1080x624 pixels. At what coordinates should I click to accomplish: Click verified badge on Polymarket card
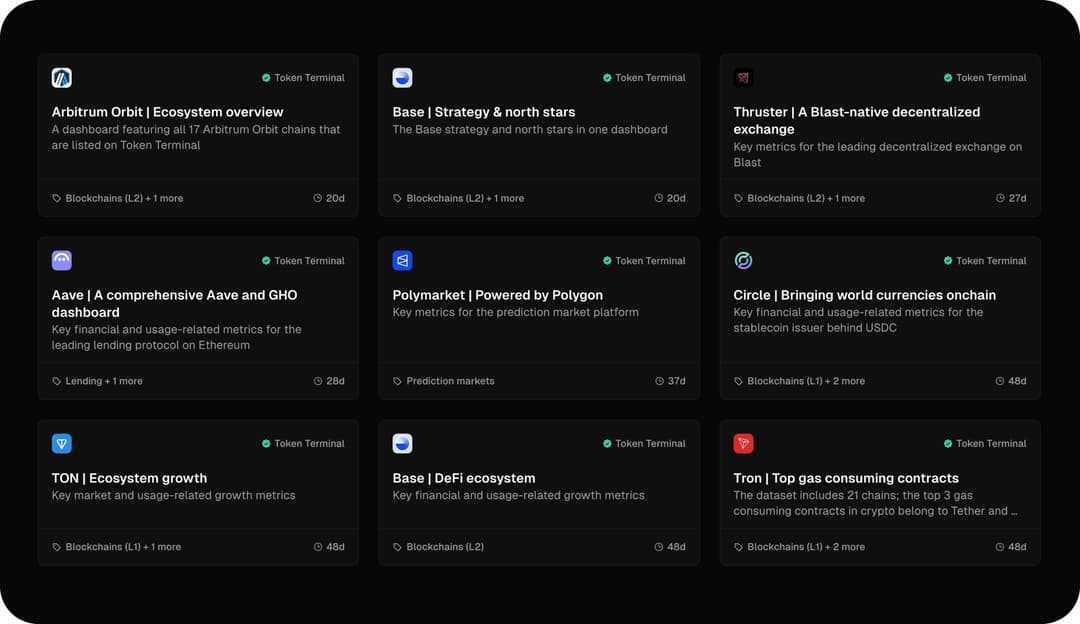[607, 260]
